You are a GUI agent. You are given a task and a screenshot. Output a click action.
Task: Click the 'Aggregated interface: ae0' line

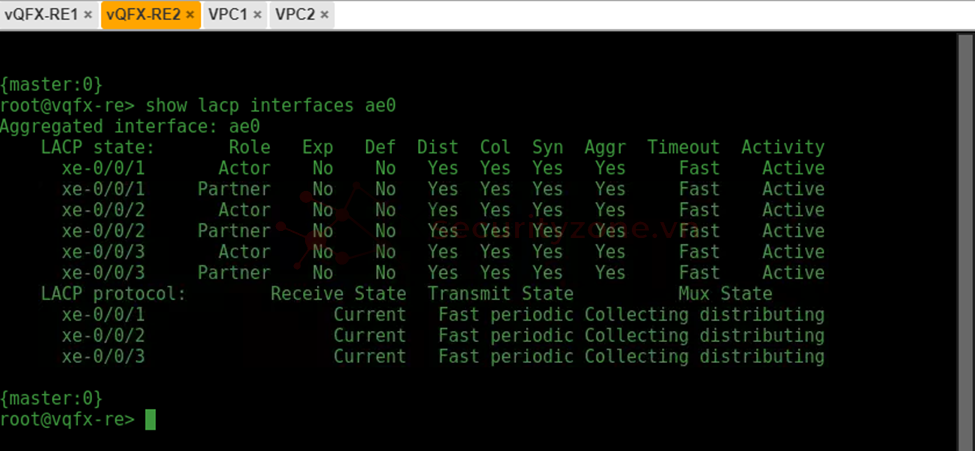point(130,127)
